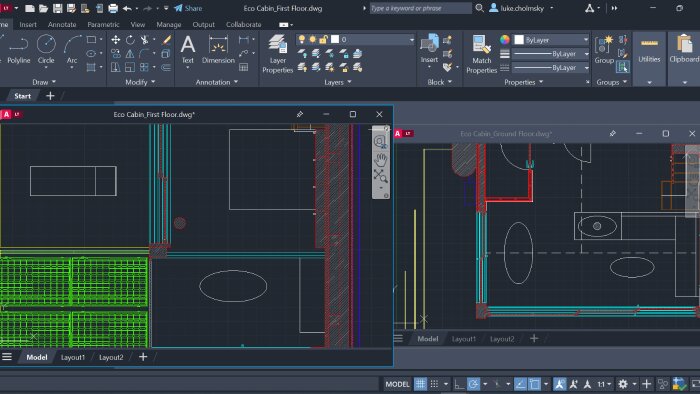The width and height of the screenshot is (700, 394).
Task: Select the Trim scissors tool
Action: (x=144, y=40)
